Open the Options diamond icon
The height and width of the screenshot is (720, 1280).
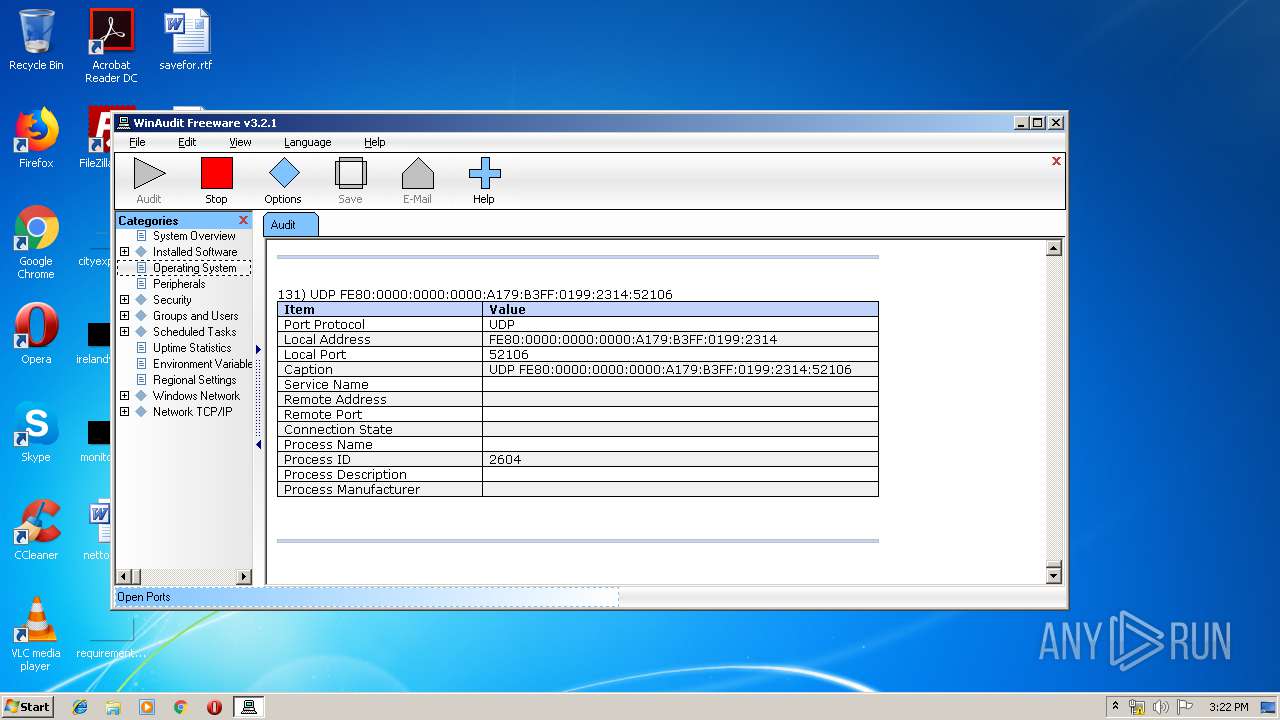click(283, 174)
